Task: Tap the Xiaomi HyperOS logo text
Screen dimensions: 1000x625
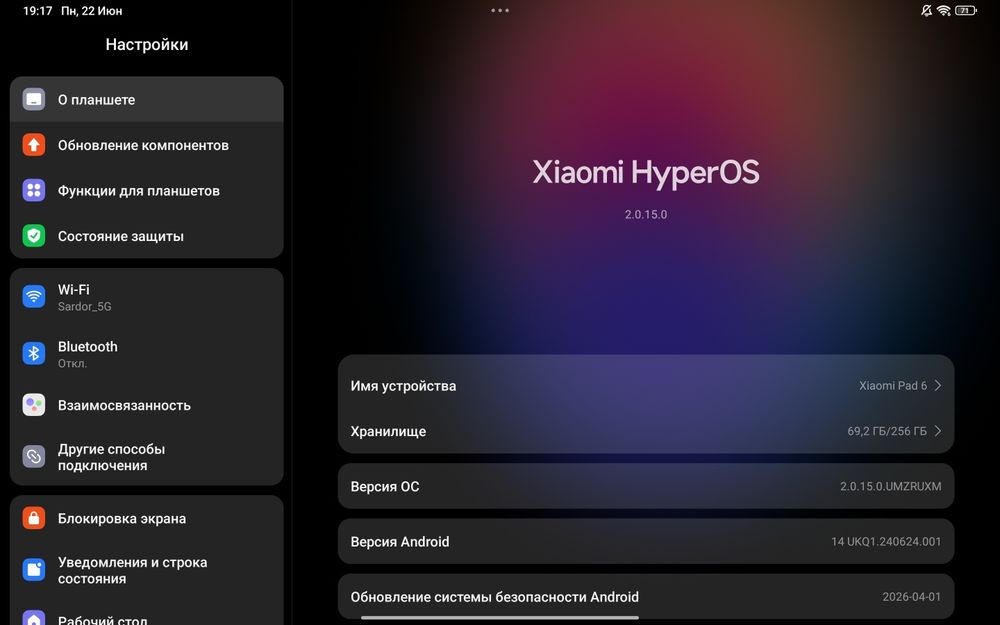Action: [646, 173]
